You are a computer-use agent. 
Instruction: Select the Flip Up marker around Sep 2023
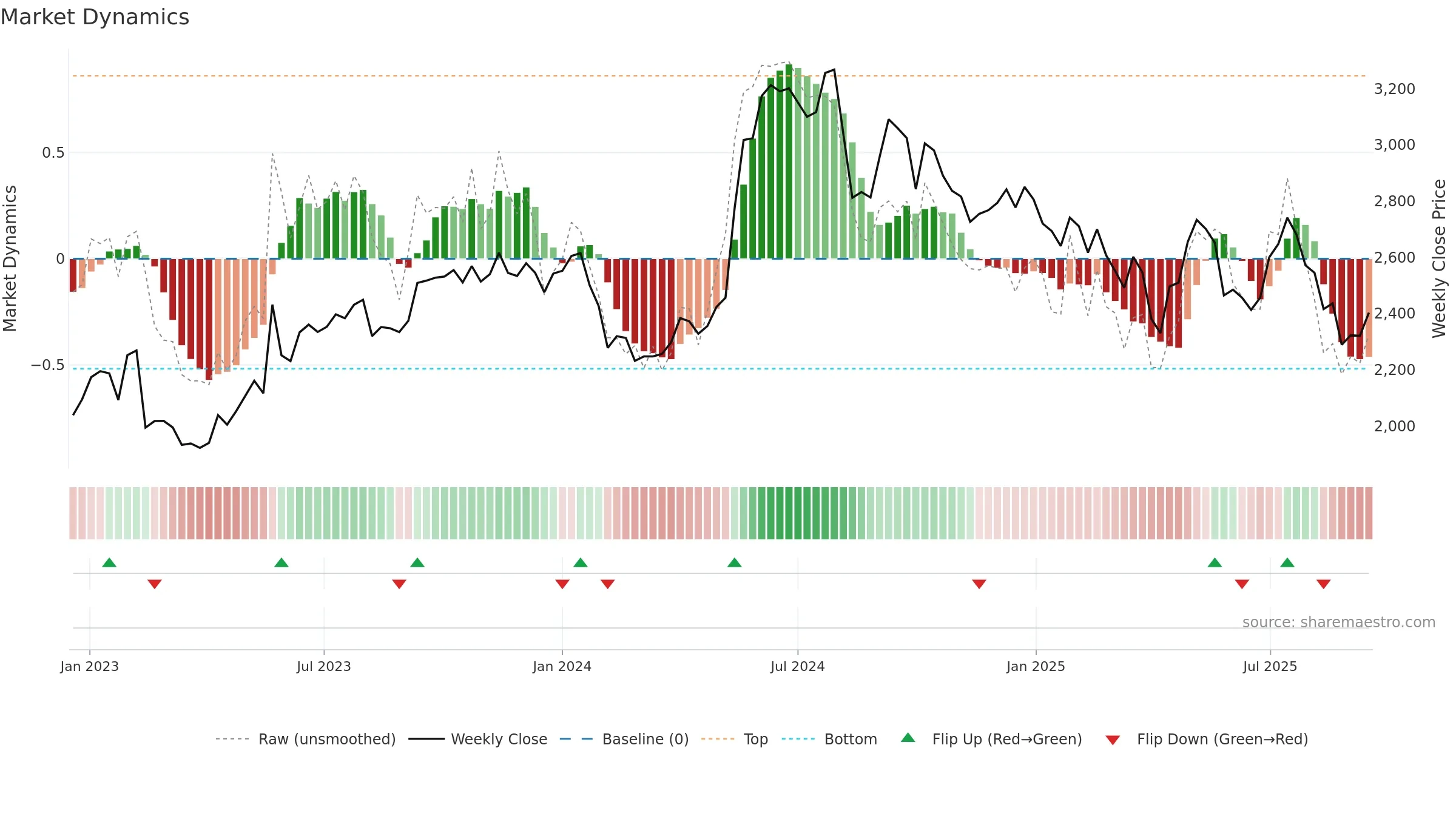coord(417,562)
